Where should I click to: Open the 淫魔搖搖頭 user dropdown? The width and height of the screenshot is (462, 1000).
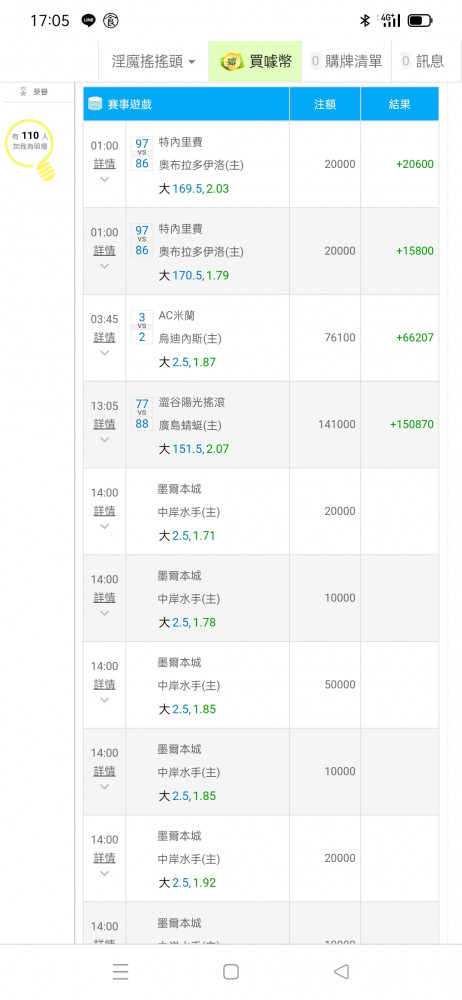coord(153,61)
